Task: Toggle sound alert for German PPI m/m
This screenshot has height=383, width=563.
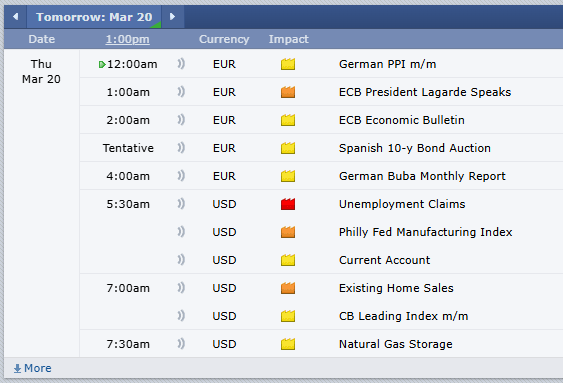Action: (x=181, y=64)
